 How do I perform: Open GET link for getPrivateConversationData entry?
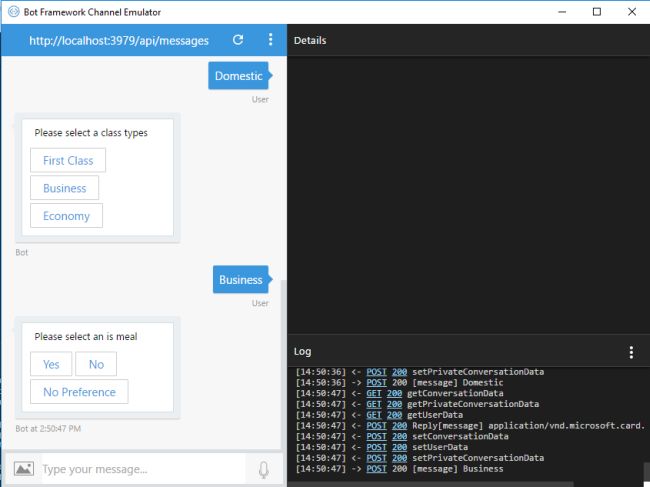point(374,404)
